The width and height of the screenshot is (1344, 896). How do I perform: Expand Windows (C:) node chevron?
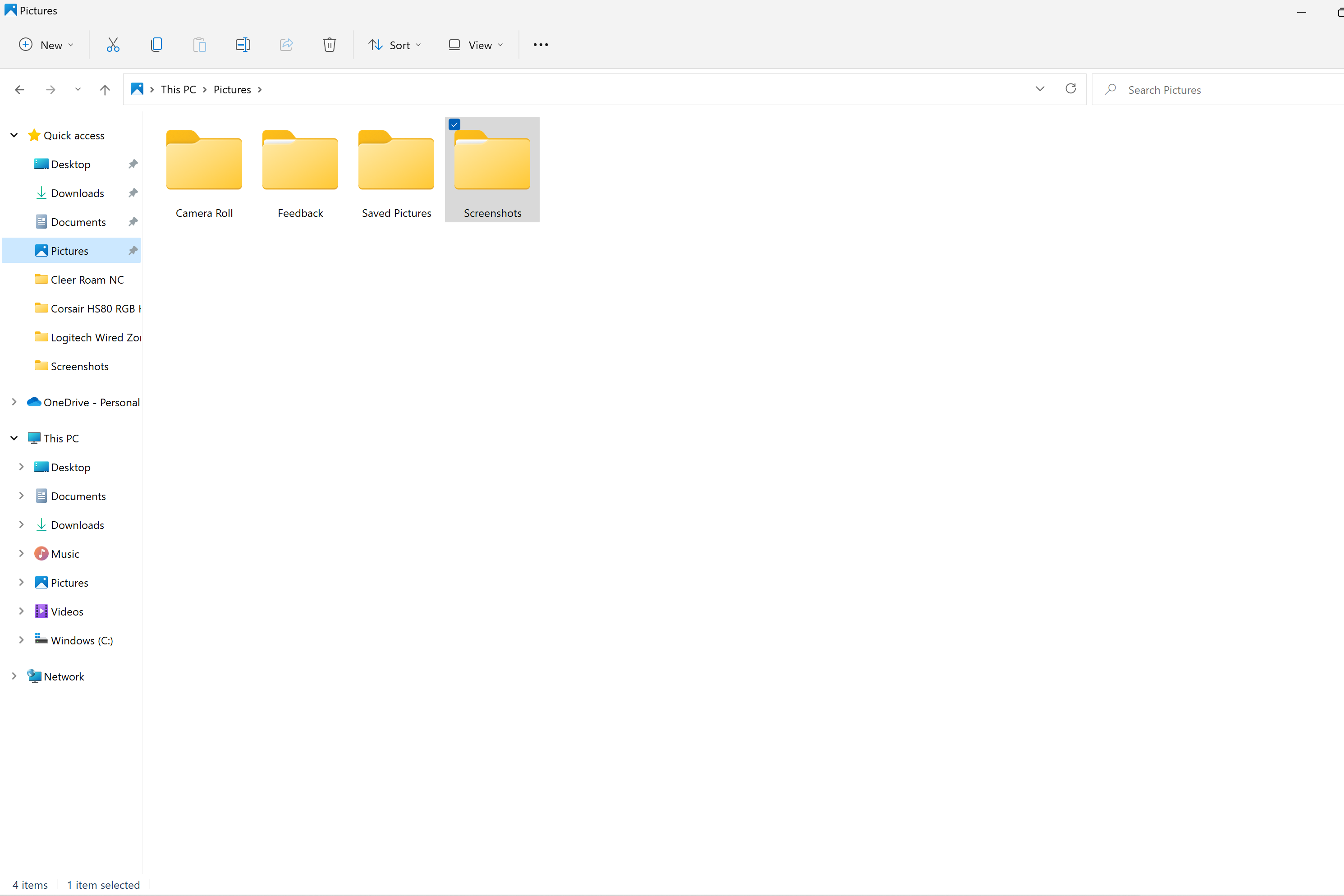pyautogui.click(x=21, y=640)
